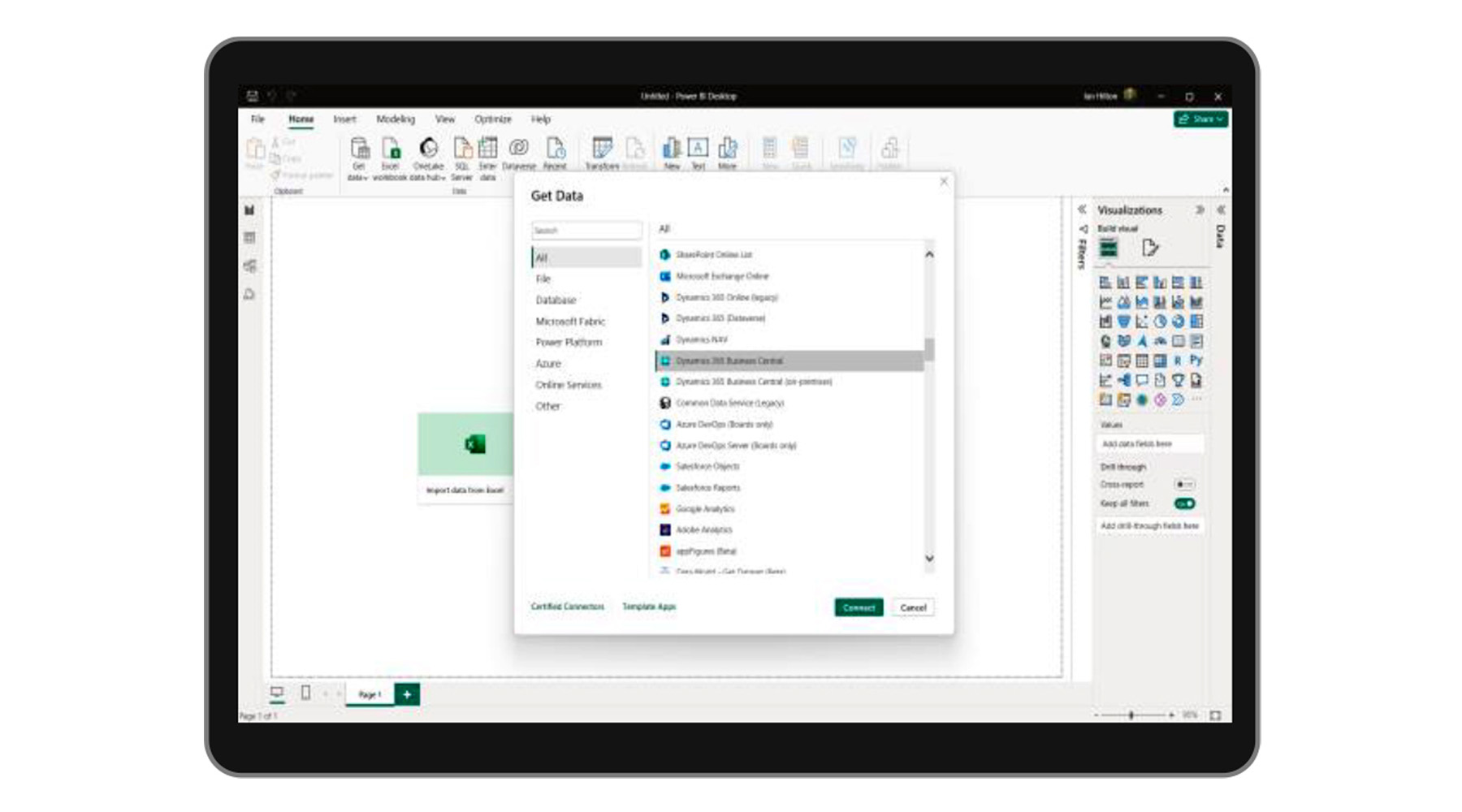Viewport: 1462px width, 812px height.
Task: Open the File menu
Action: click(257, 119)
